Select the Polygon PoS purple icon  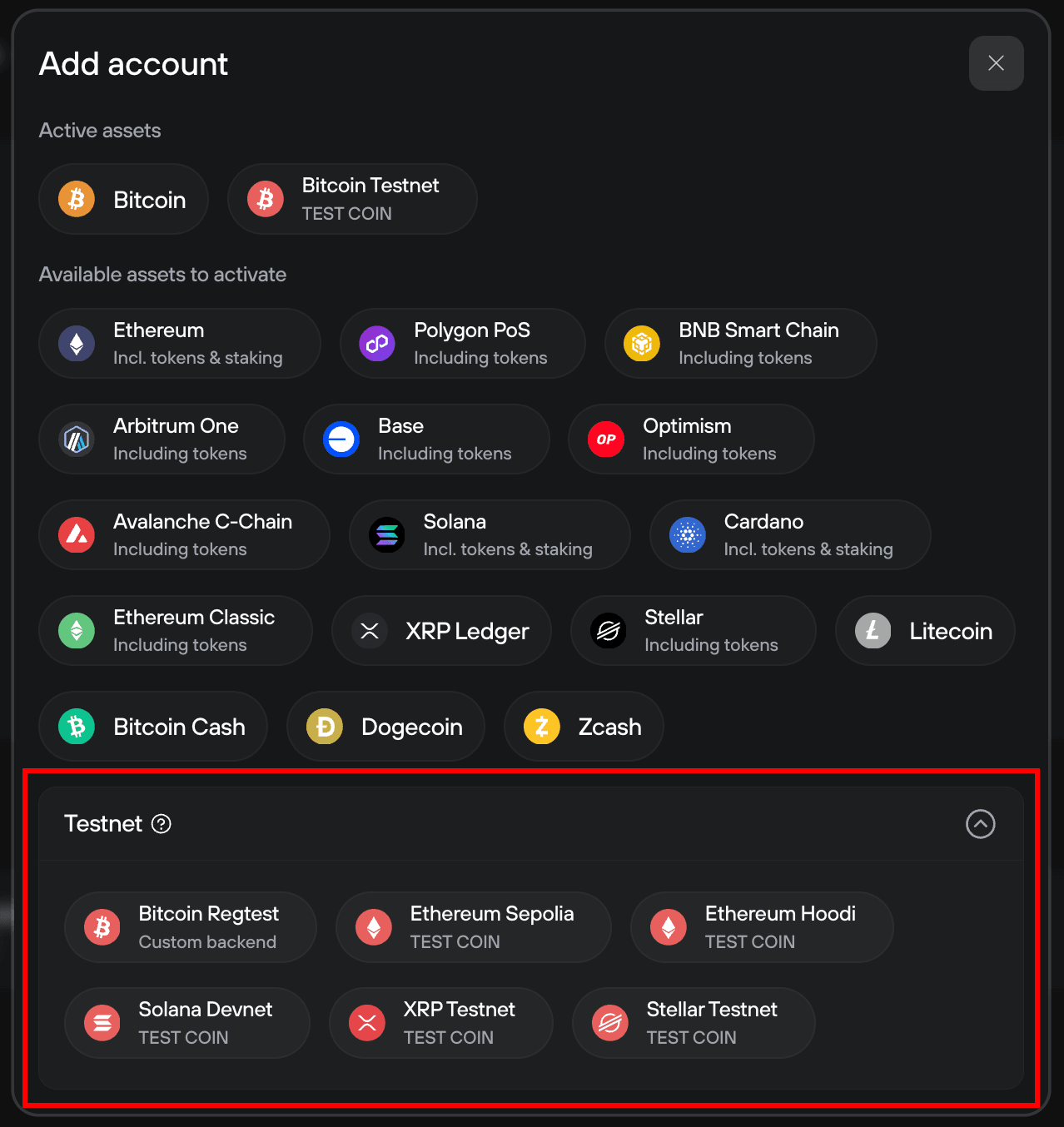tap(376, 343)
